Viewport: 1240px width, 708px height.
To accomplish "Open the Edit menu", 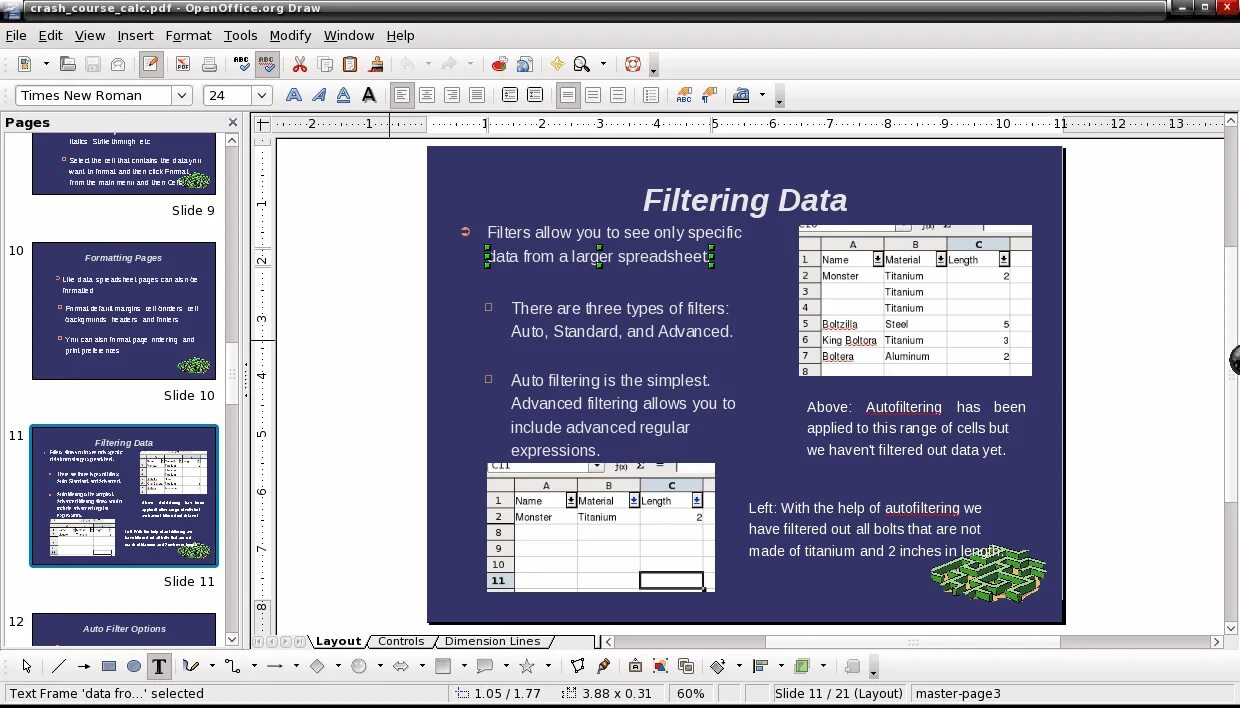I will coord(50,35).
